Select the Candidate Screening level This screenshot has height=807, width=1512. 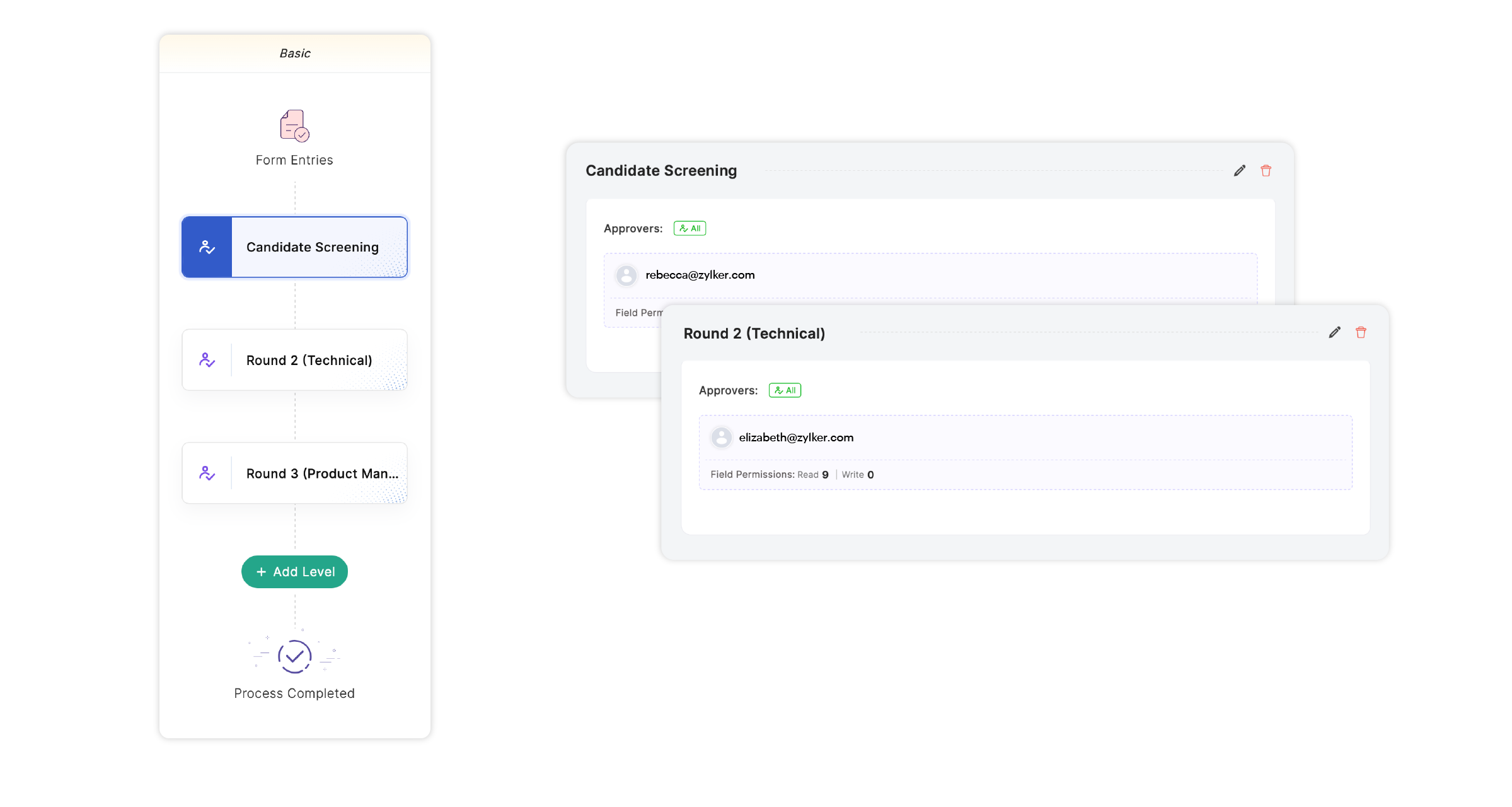tap(313, 247)
